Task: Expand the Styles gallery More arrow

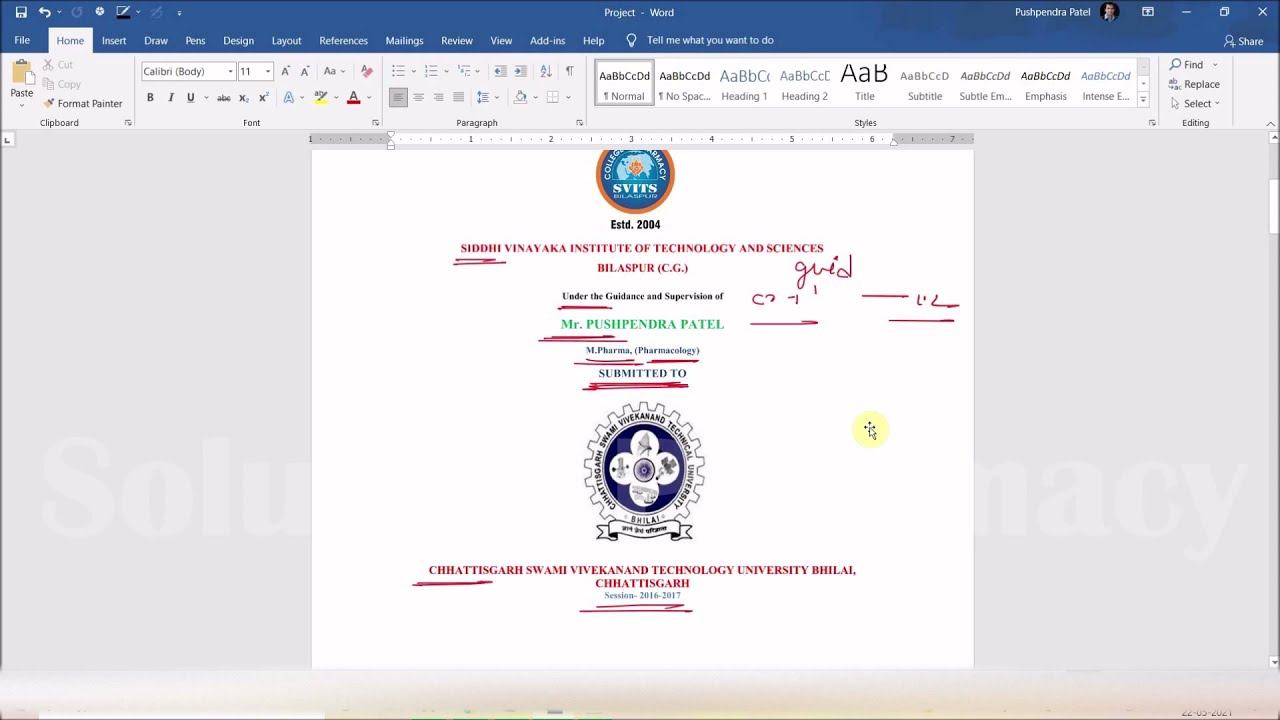Action: [x=1143, y=100]
